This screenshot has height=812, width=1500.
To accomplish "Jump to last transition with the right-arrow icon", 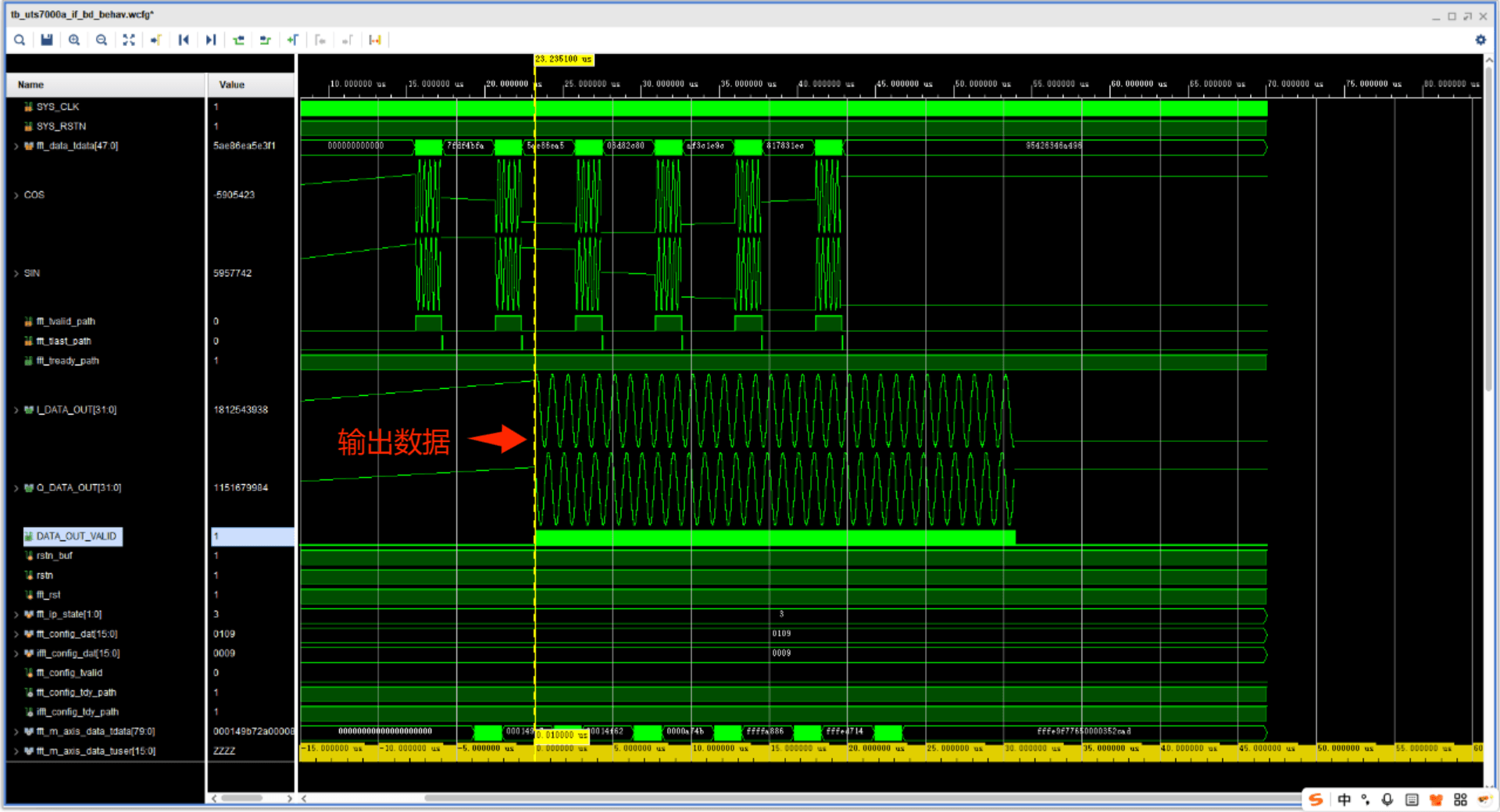I will (x=211, y=40).
